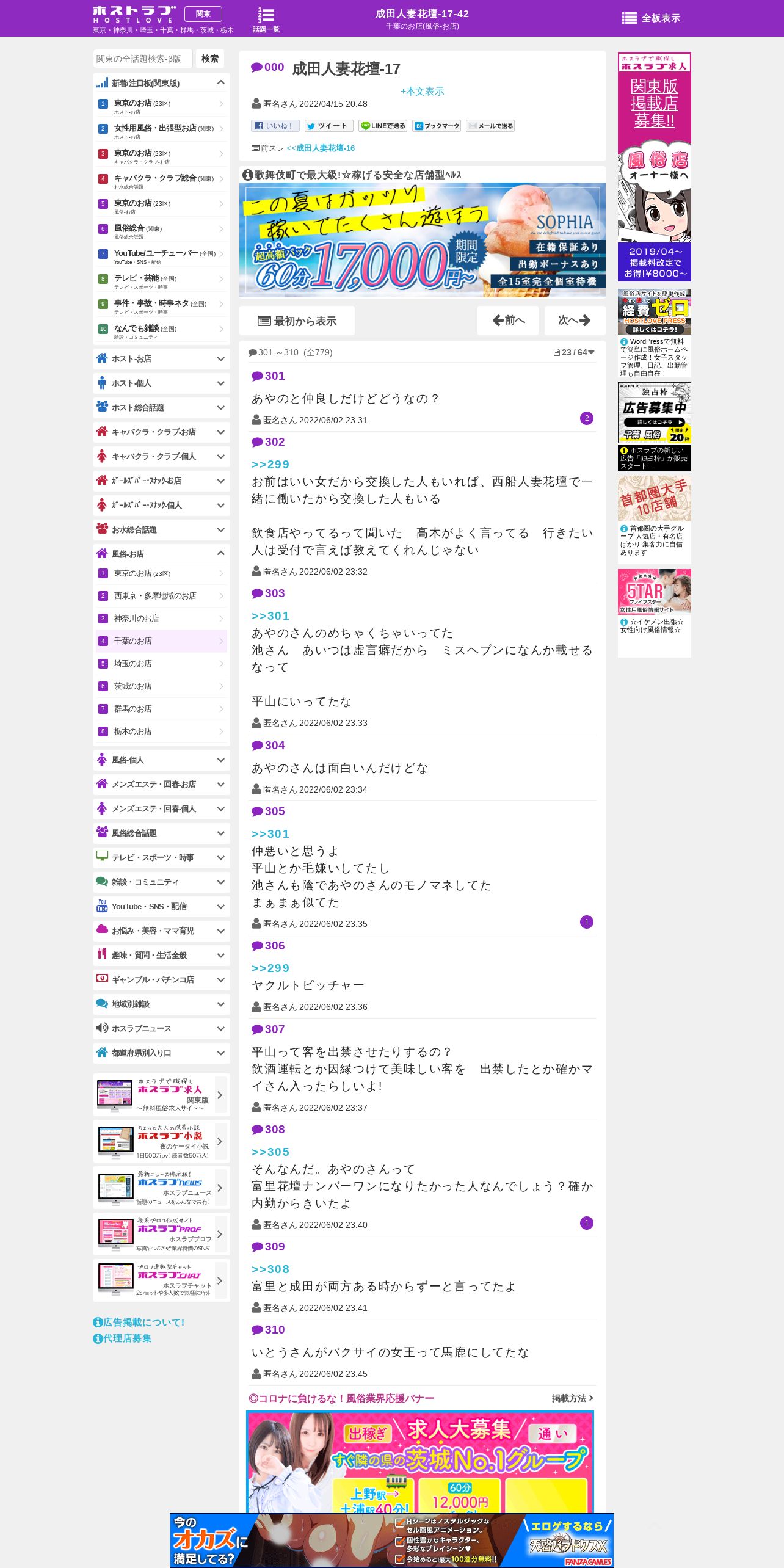
Task: Click the Facebook いいね button
Action: [x=275, y=126]
